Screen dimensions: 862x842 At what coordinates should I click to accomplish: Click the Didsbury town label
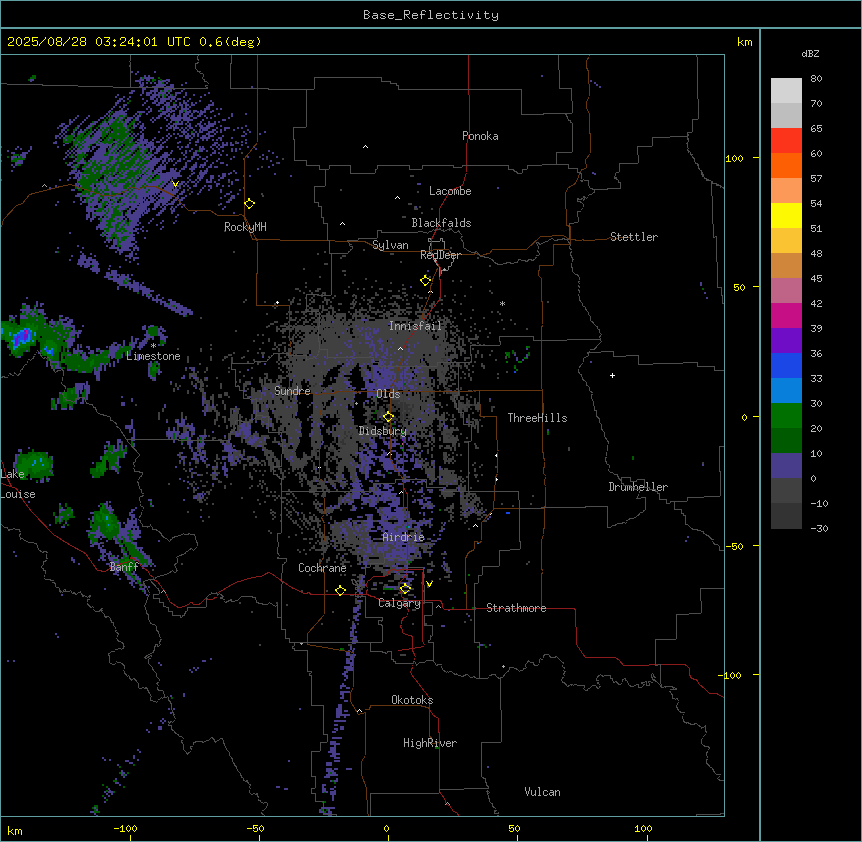coord(383,431)
